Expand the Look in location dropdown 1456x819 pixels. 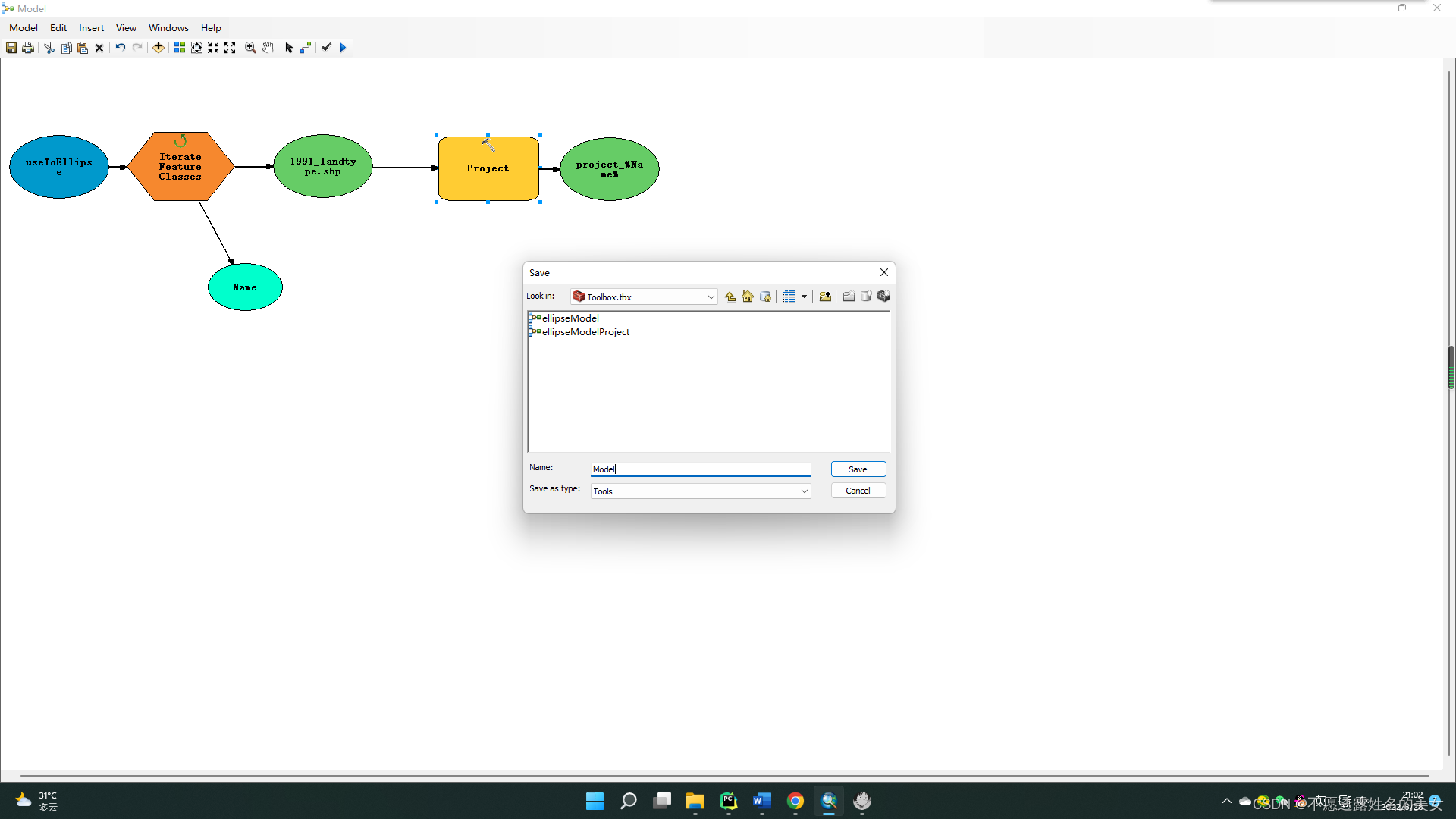click(x=710, y=297)
